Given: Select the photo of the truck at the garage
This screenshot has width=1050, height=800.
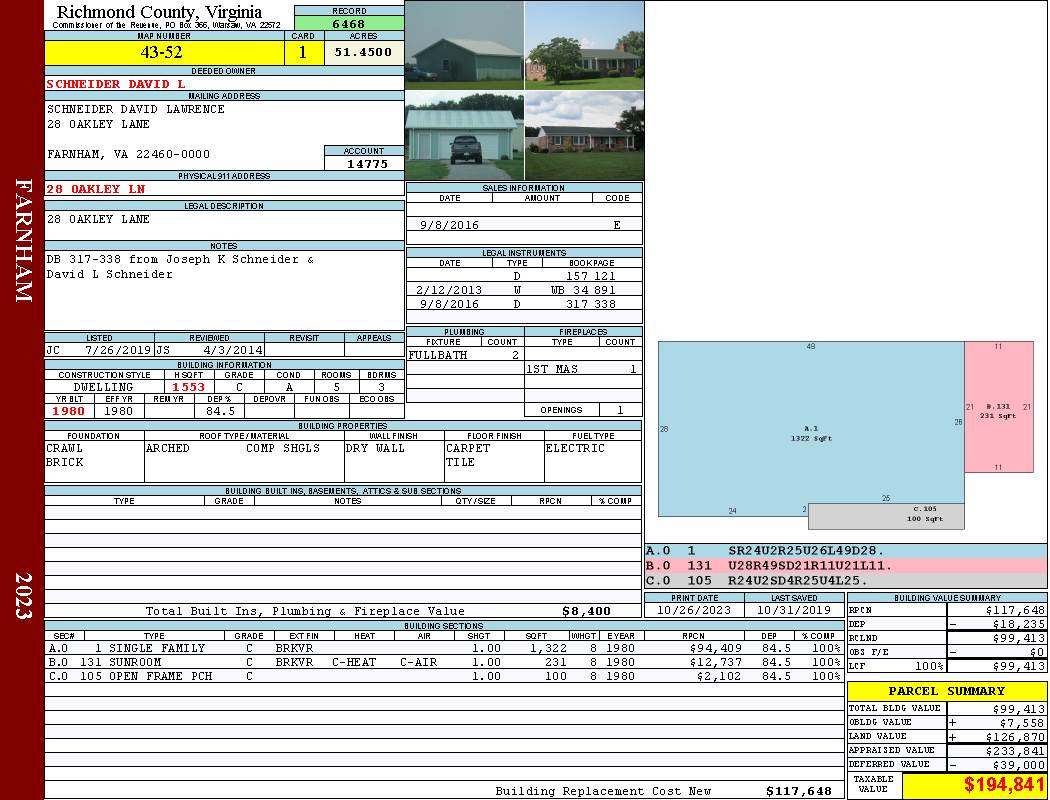Looking at the screenshot, I should tap(464, 136).
